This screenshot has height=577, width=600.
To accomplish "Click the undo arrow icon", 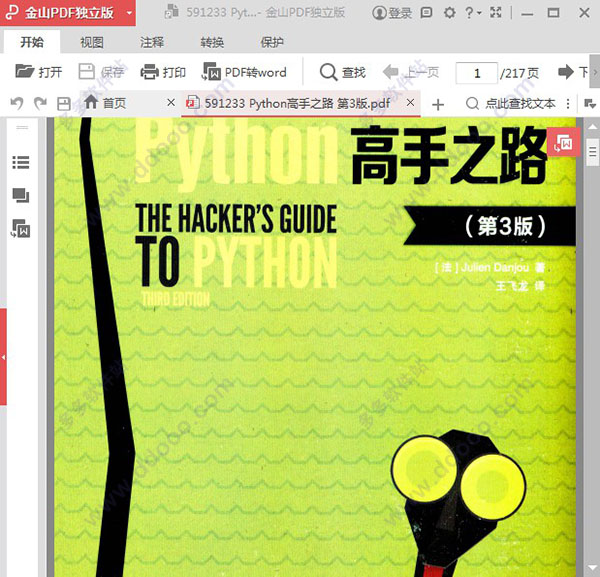I will coord(16,103).
